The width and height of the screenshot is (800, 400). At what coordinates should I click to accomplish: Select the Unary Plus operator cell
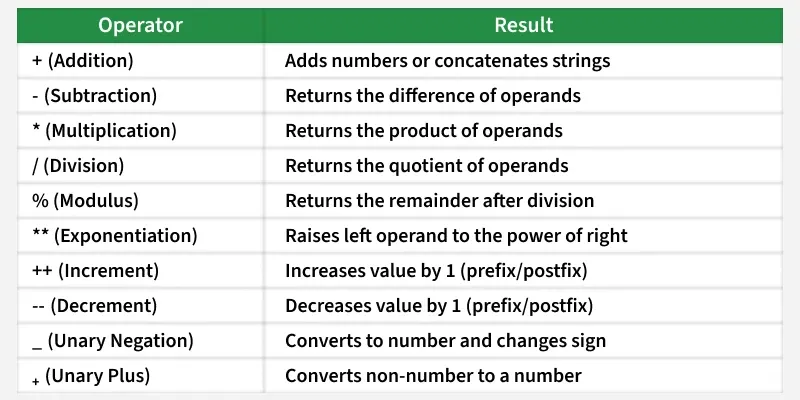140,376
